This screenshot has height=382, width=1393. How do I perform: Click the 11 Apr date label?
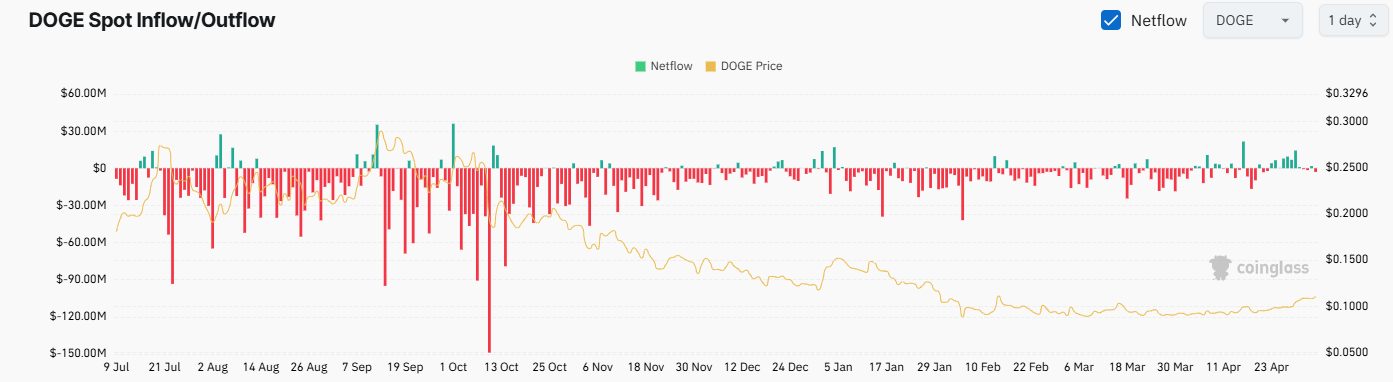pos(1222,368)
